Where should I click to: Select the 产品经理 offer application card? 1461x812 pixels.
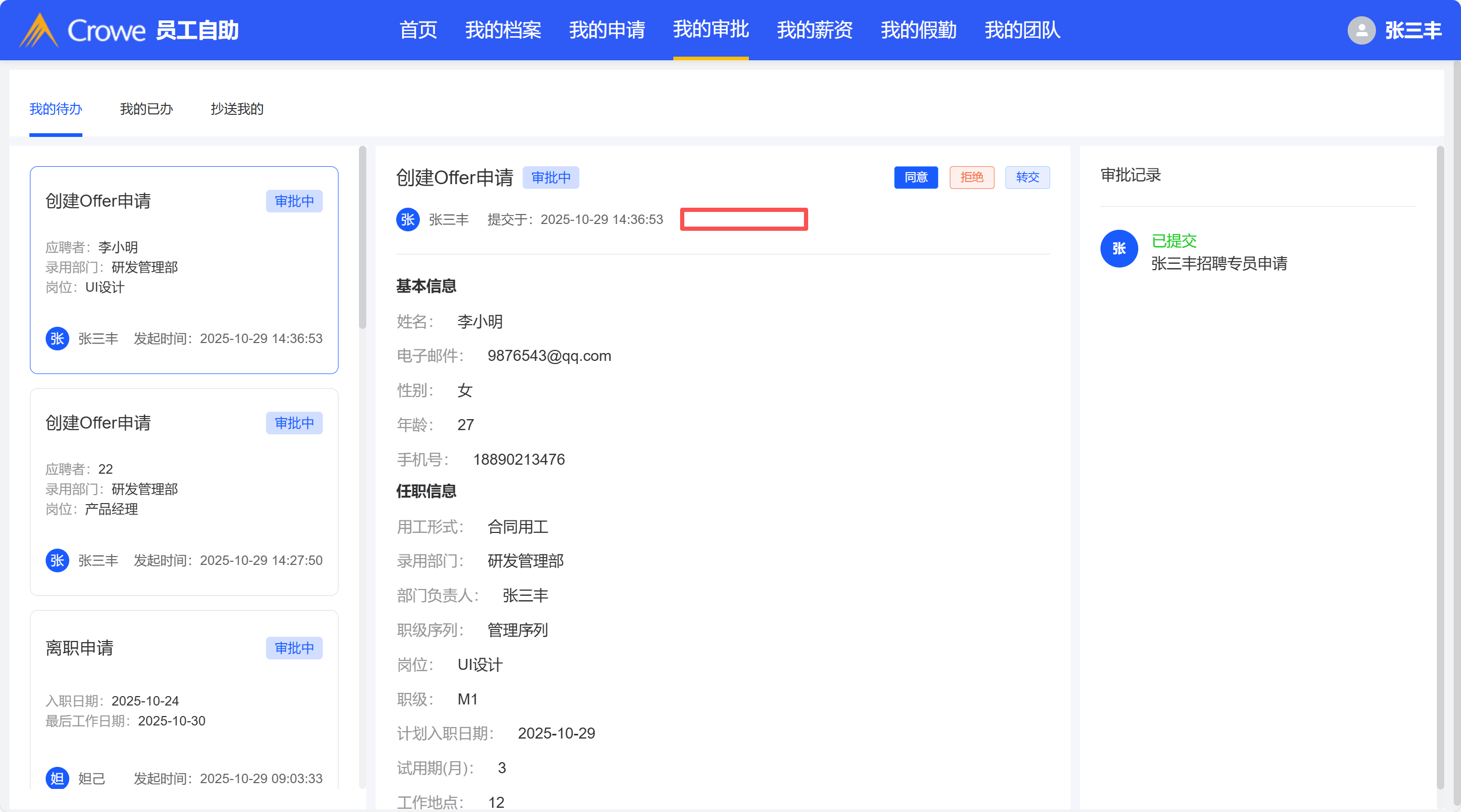pyautogui.click(x=184, y=492)
